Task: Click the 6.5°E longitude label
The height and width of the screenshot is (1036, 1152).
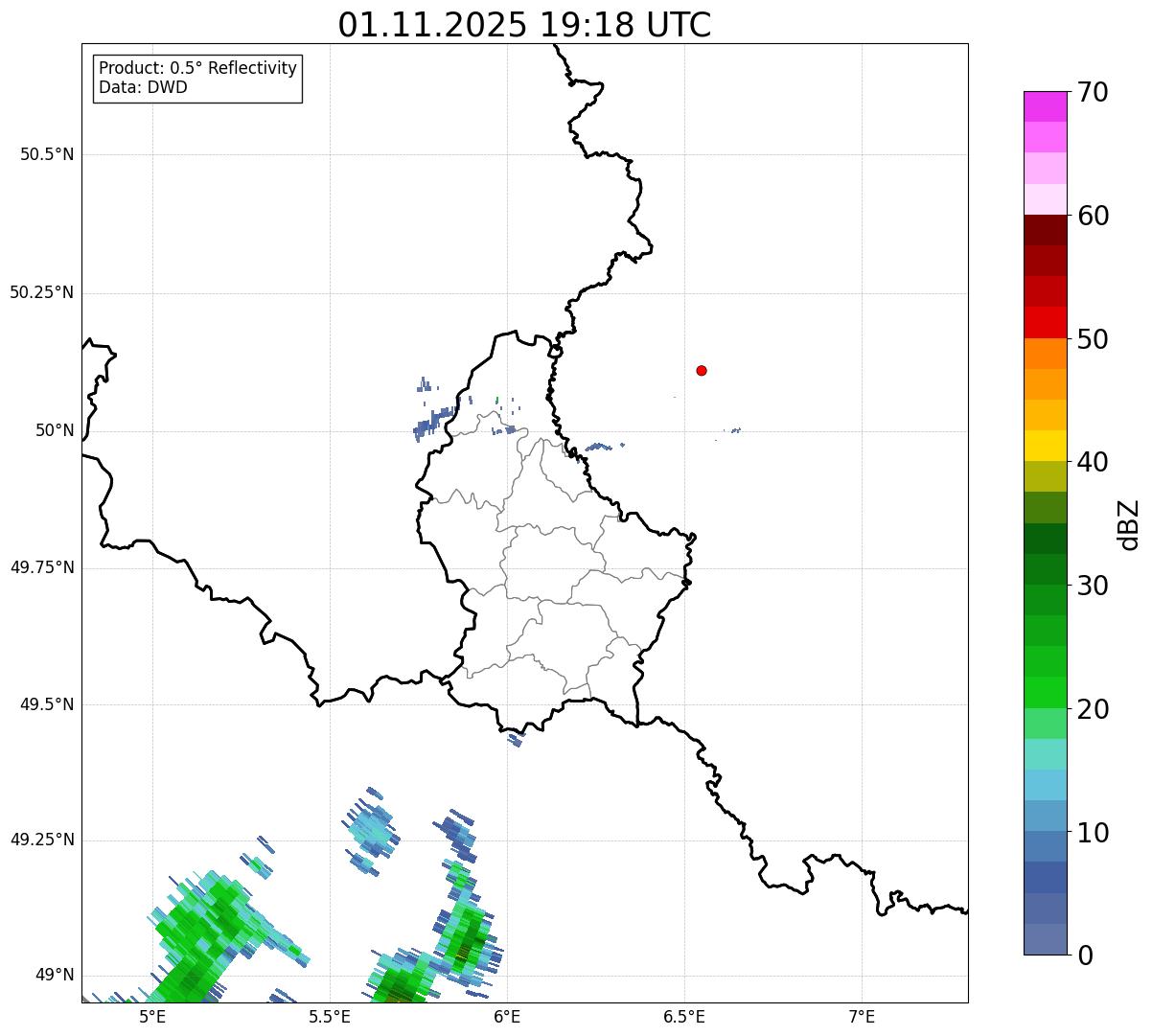Action: (x=684, y=1017)
